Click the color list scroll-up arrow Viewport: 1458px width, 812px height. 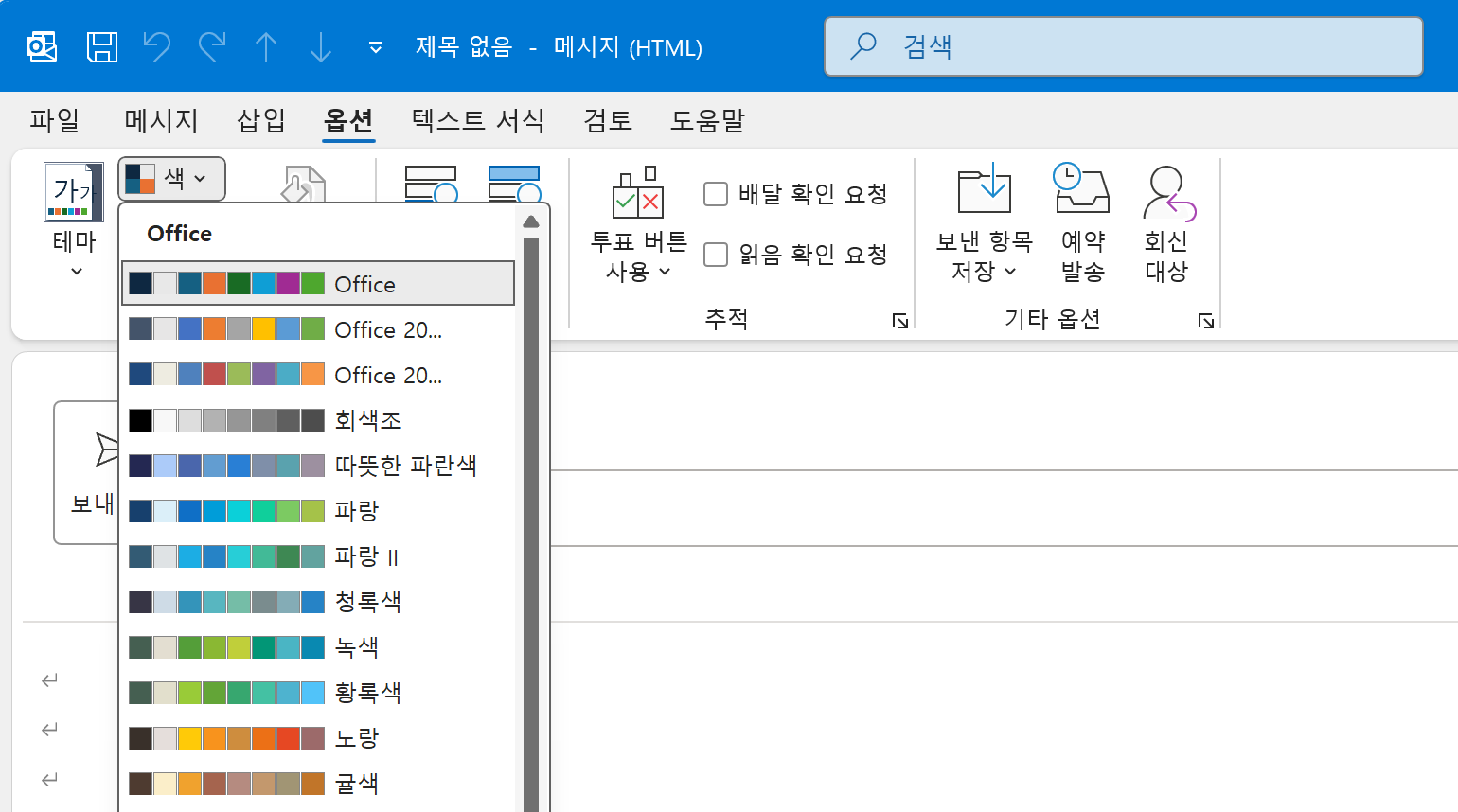pos(530,221)
